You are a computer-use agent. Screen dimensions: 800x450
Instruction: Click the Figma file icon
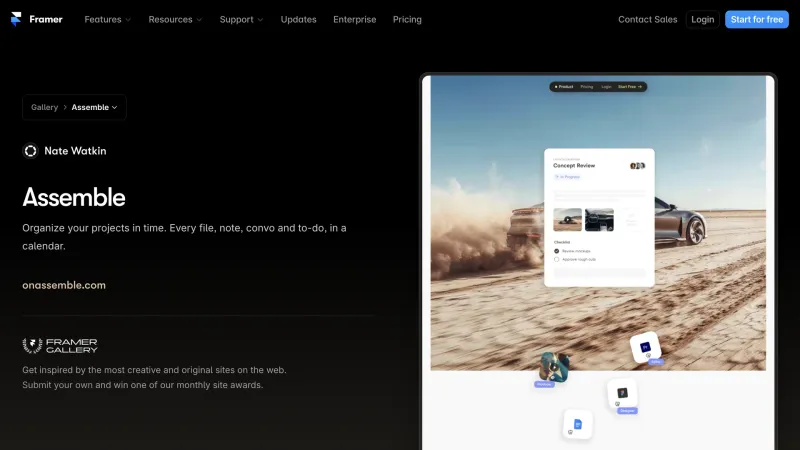click(x=622, y=393)
